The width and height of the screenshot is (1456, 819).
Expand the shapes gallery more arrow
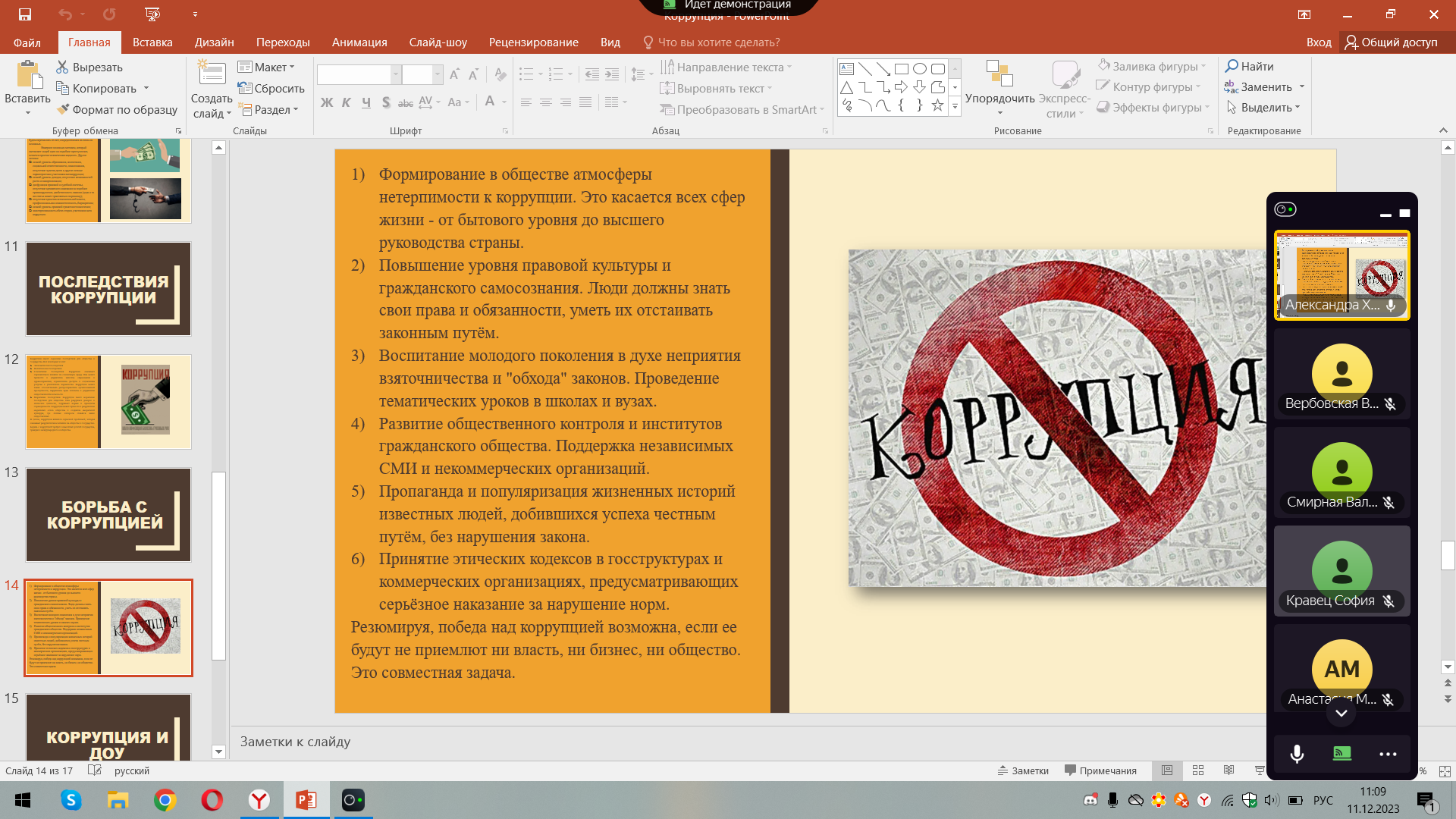955,107
